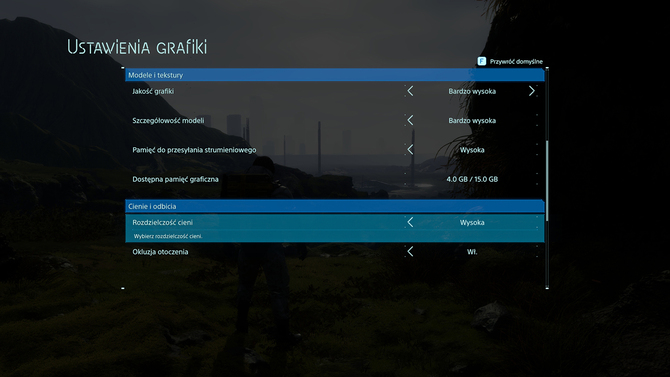Click the 'Wł.' value of Okluzja otoczenia
This screenshot has width=670, height=377.
click(x=472, y=252)
